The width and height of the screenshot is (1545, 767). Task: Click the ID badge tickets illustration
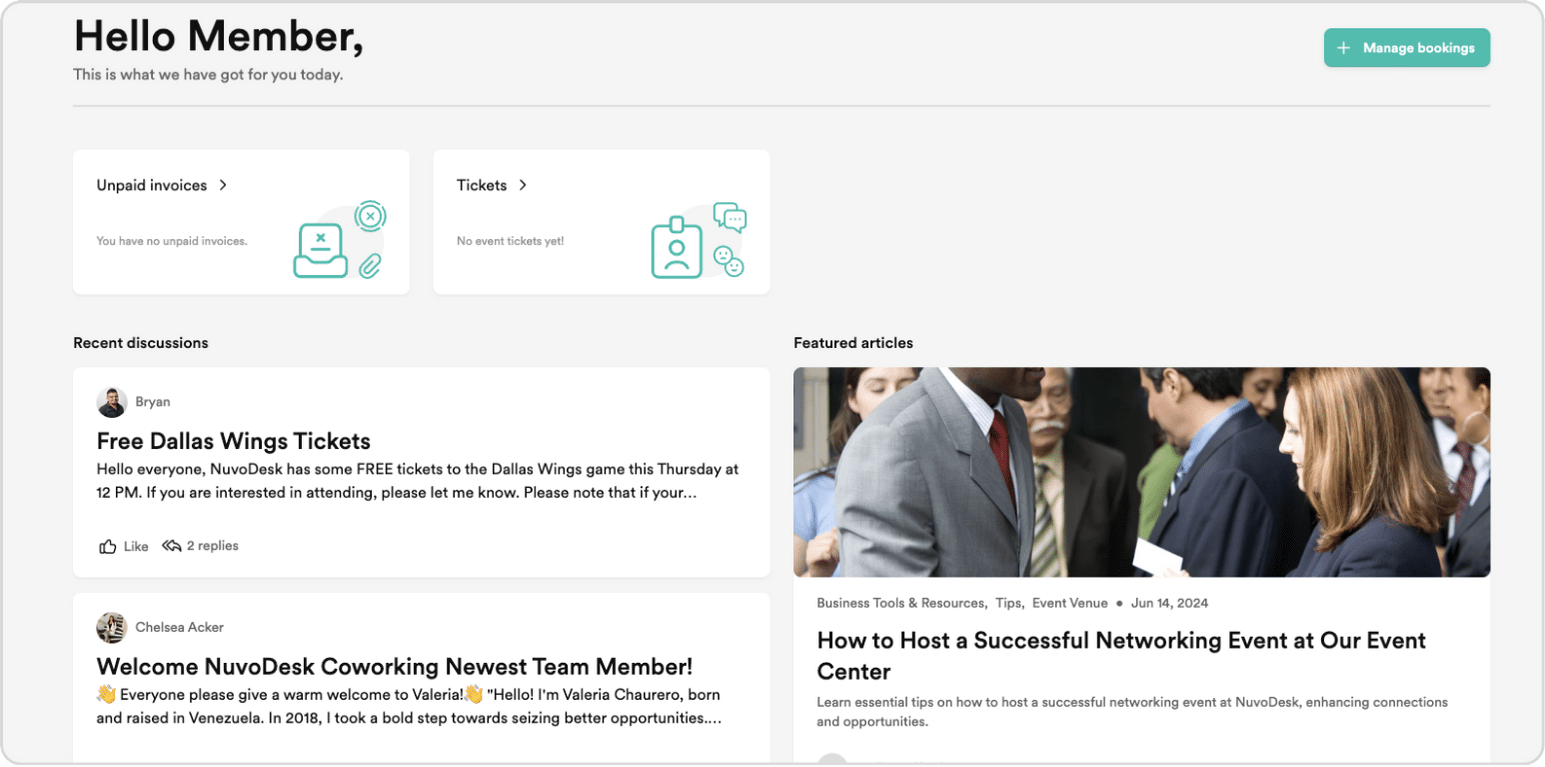[677, 247]
